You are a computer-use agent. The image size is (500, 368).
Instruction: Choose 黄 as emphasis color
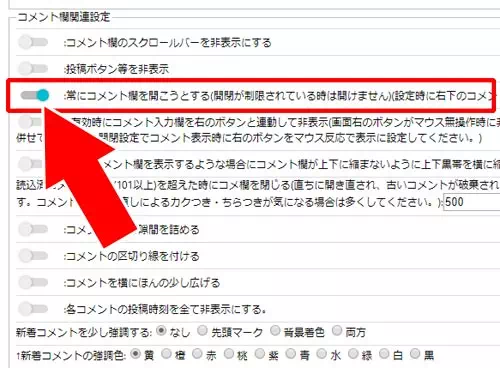[x=136, y=354]
